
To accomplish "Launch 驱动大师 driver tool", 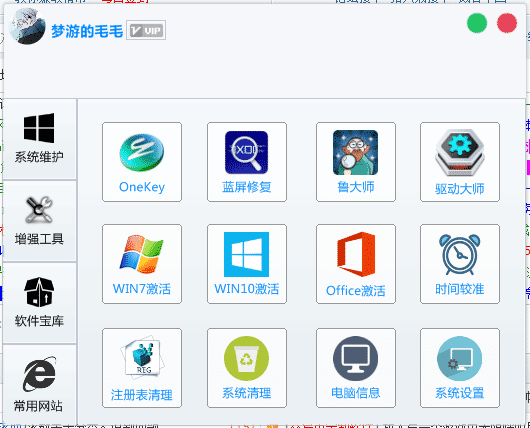I will pyautogui.click(x=460, y=162).
